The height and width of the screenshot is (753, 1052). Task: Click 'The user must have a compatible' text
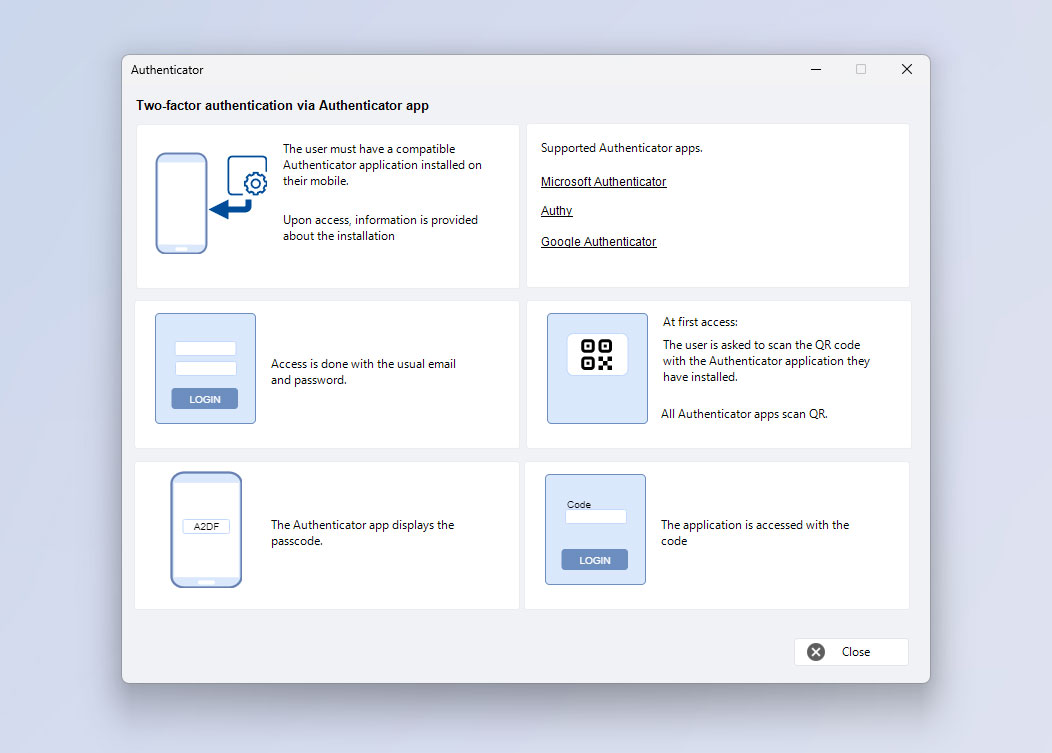tap(369, 149)
